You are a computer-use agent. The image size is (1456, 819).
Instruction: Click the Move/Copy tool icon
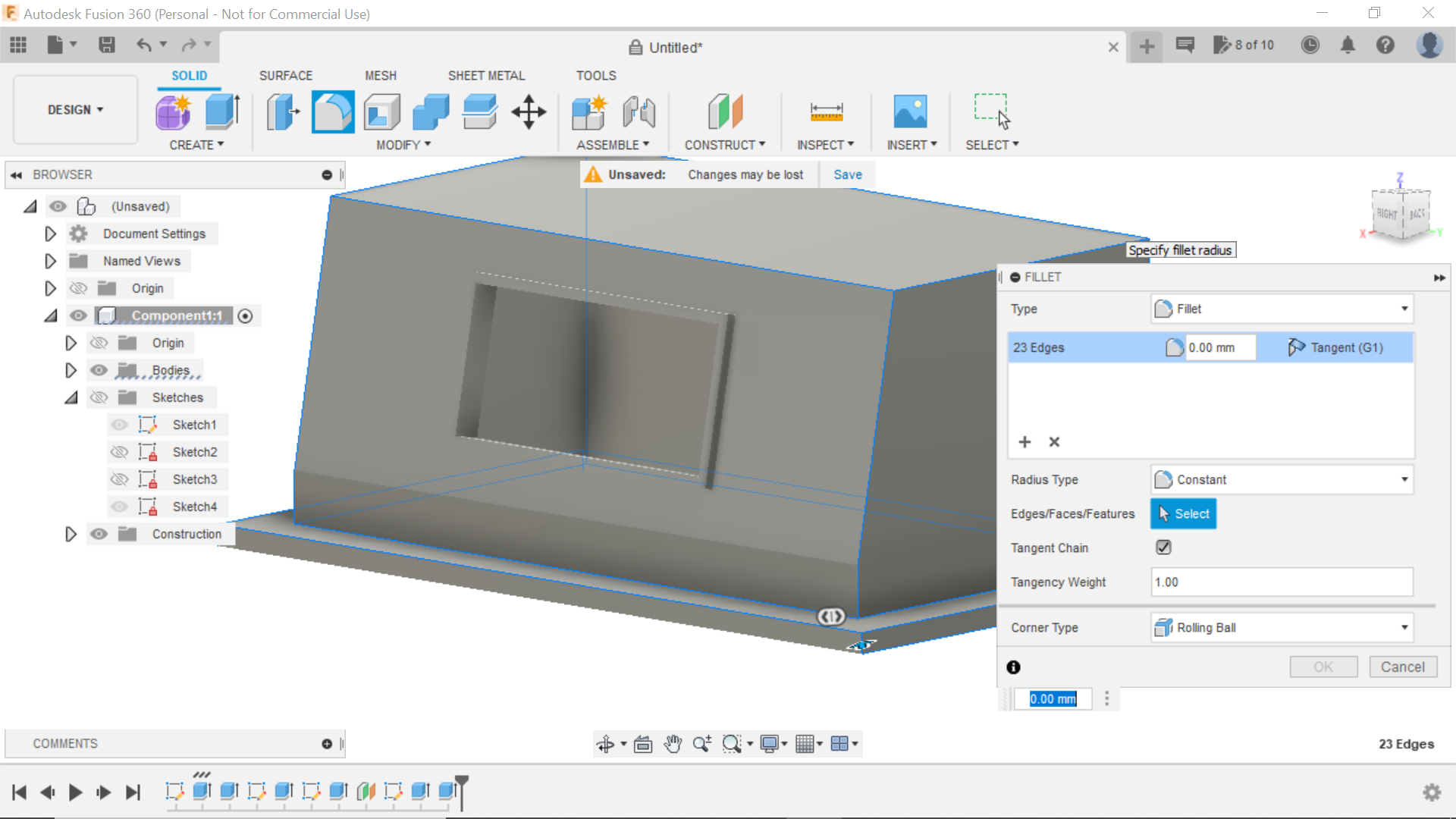(x=528, y=111)
